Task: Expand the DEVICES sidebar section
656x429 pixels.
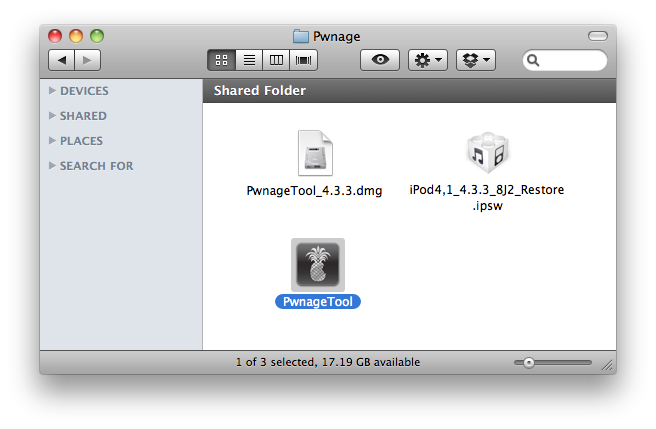Action: [52, 91]
